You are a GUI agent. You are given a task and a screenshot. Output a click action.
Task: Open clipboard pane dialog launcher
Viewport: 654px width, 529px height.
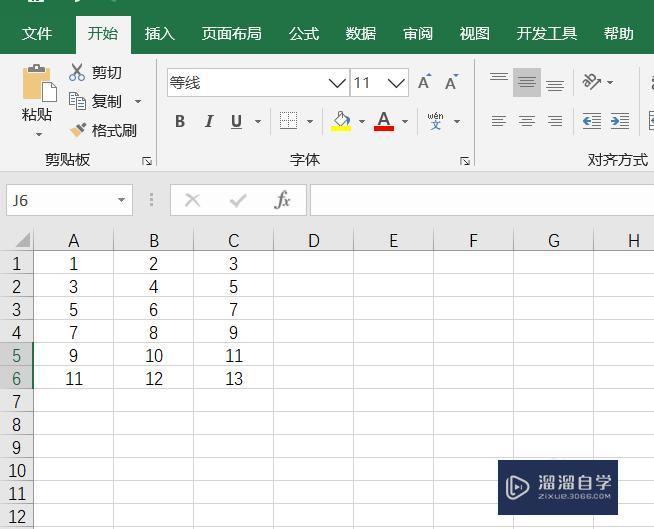point(147,161)
